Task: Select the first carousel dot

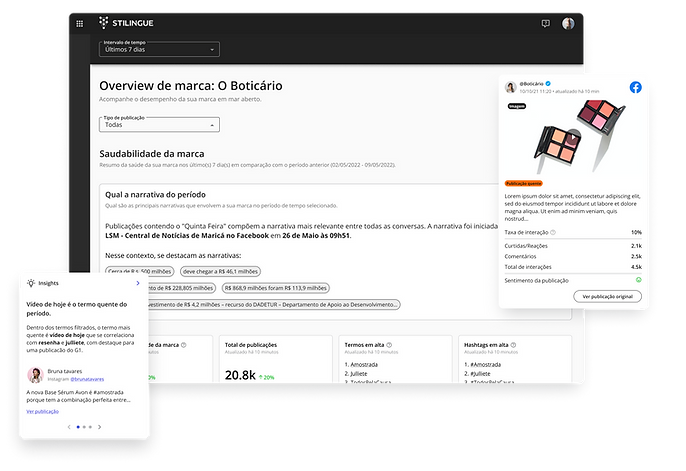Action: [x=78, y=427]
